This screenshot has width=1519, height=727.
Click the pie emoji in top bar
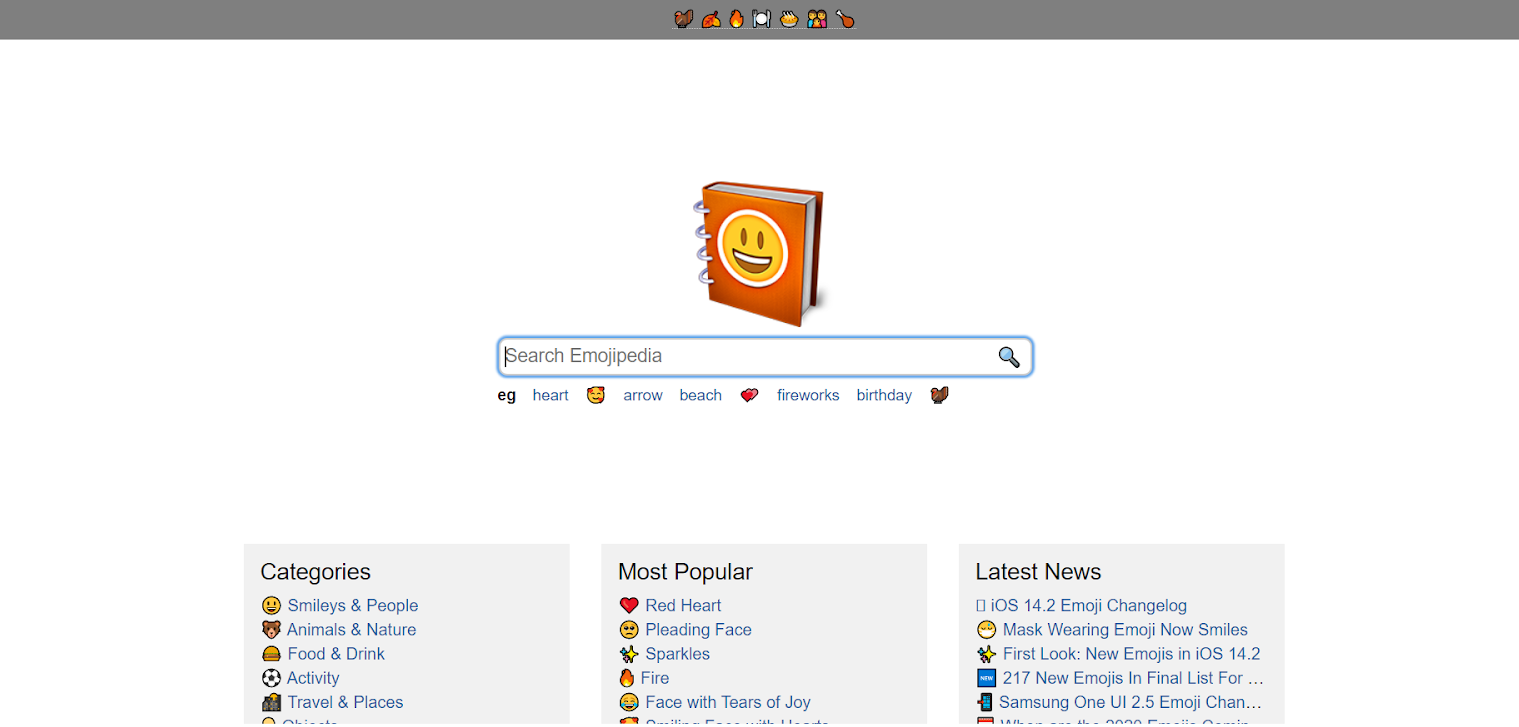[789, 19]
